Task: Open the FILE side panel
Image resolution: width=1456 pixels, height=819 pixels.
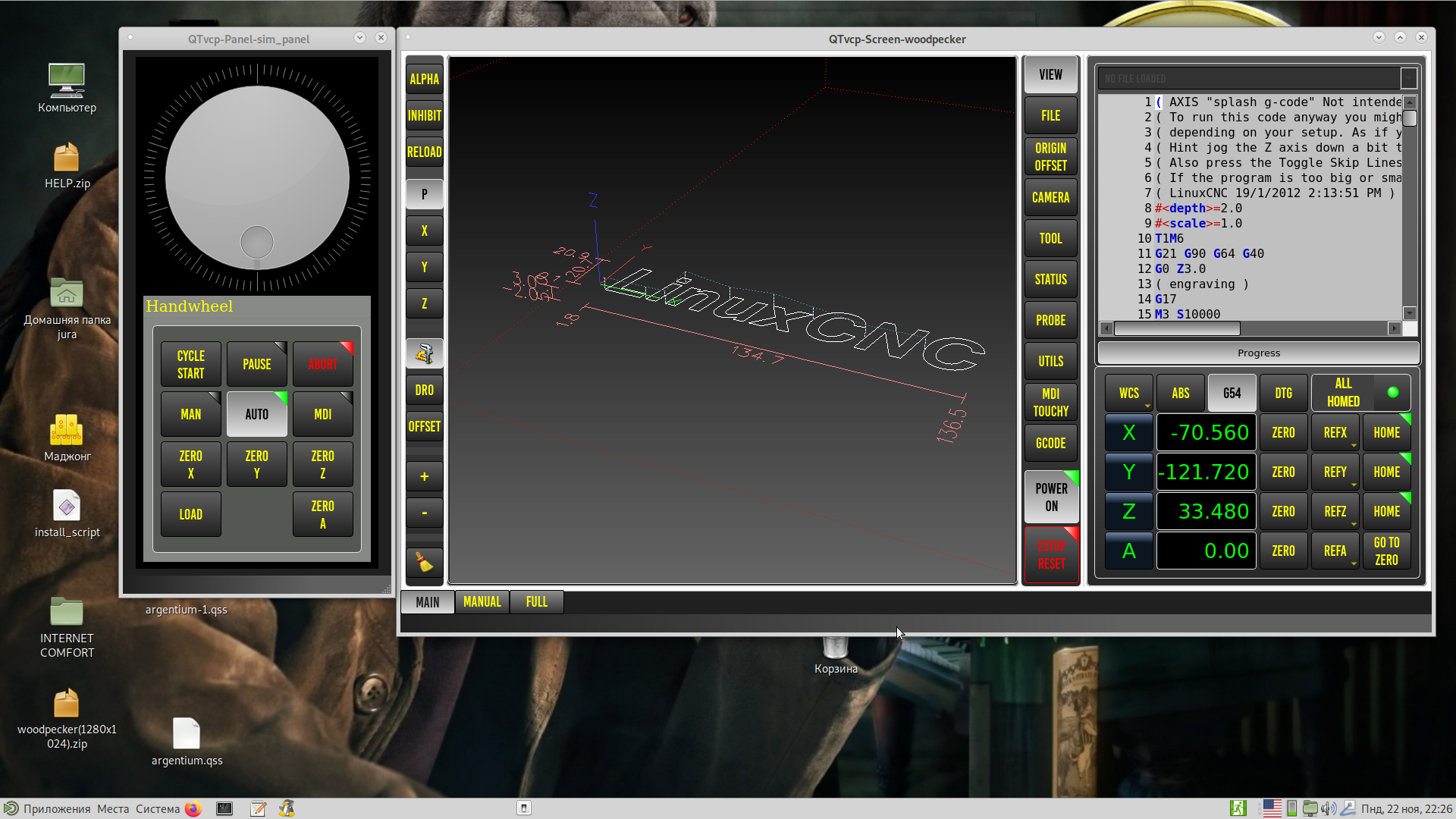Action: coord(1050,115)
